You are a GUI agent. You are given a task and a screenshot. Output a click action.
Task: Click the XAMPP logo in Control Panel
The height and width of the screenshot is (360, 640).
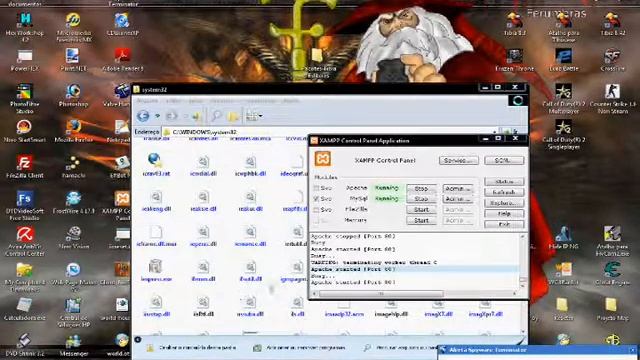(322, 159)
